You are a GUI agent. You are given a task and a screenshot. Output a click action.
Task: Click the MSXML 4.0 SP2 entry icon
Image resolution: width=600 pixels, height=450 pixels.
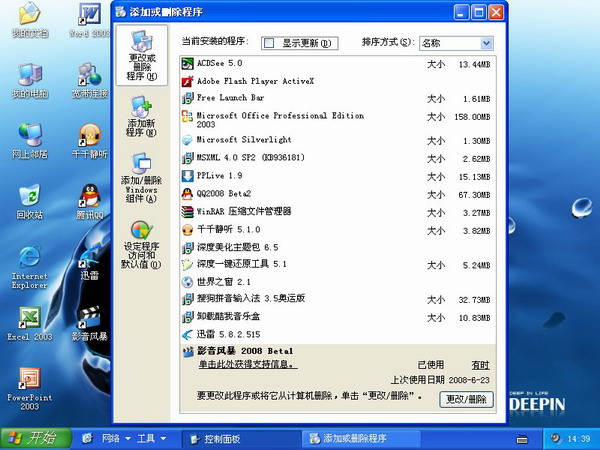(188, 158)
